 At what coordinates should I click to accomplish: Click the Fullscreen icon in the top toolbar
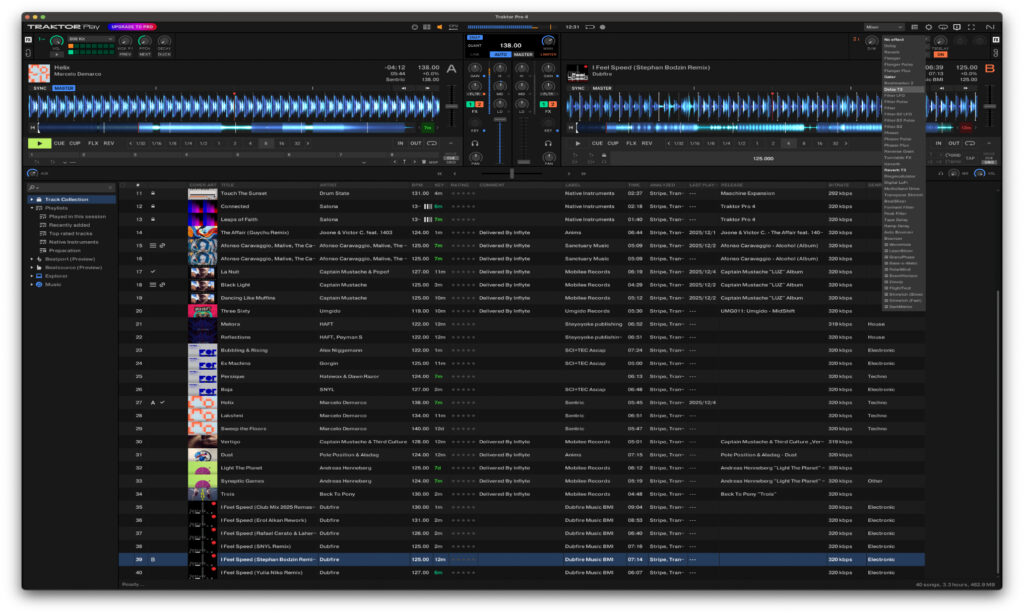pyautogui.click(x=971, y=27)
